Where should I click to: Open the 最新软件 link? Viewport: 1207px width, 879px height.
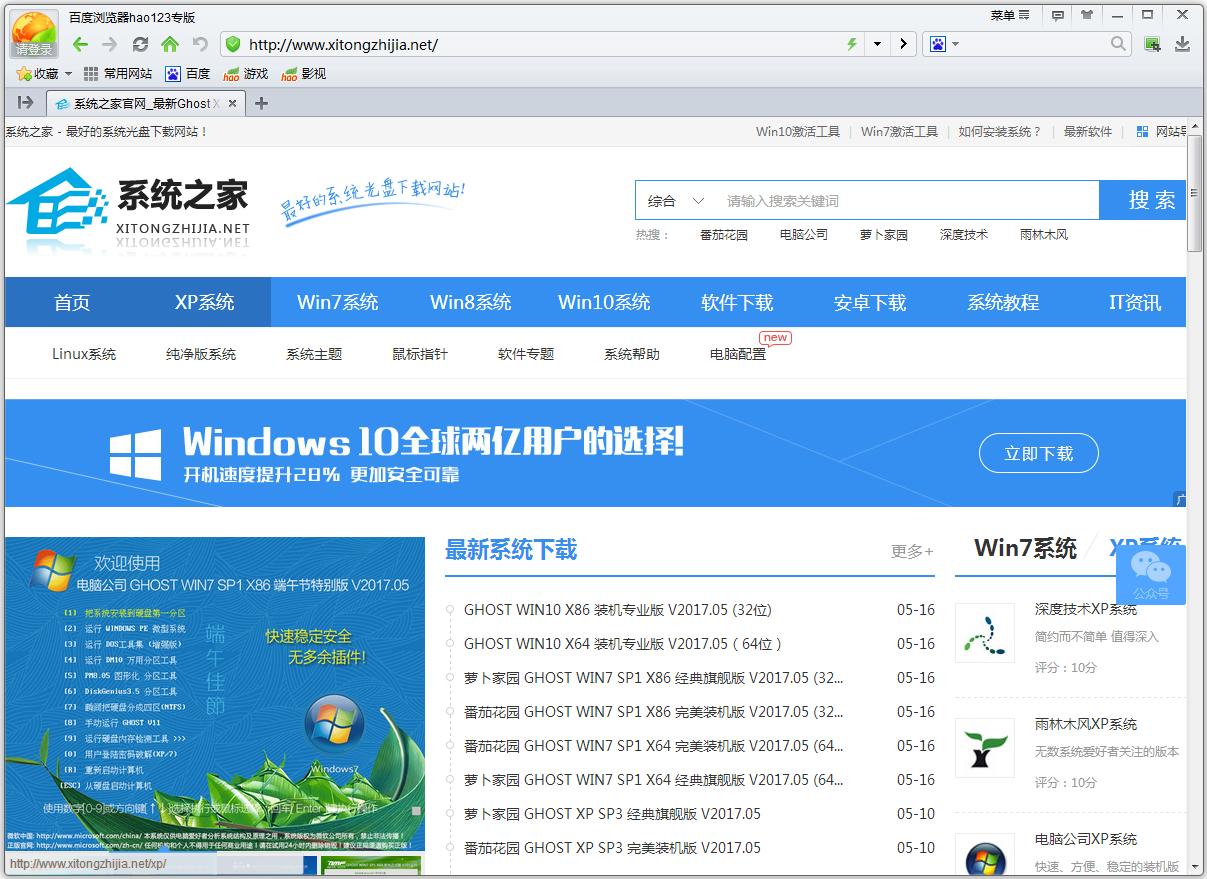pyautogui.click(x=1088, y=132)
